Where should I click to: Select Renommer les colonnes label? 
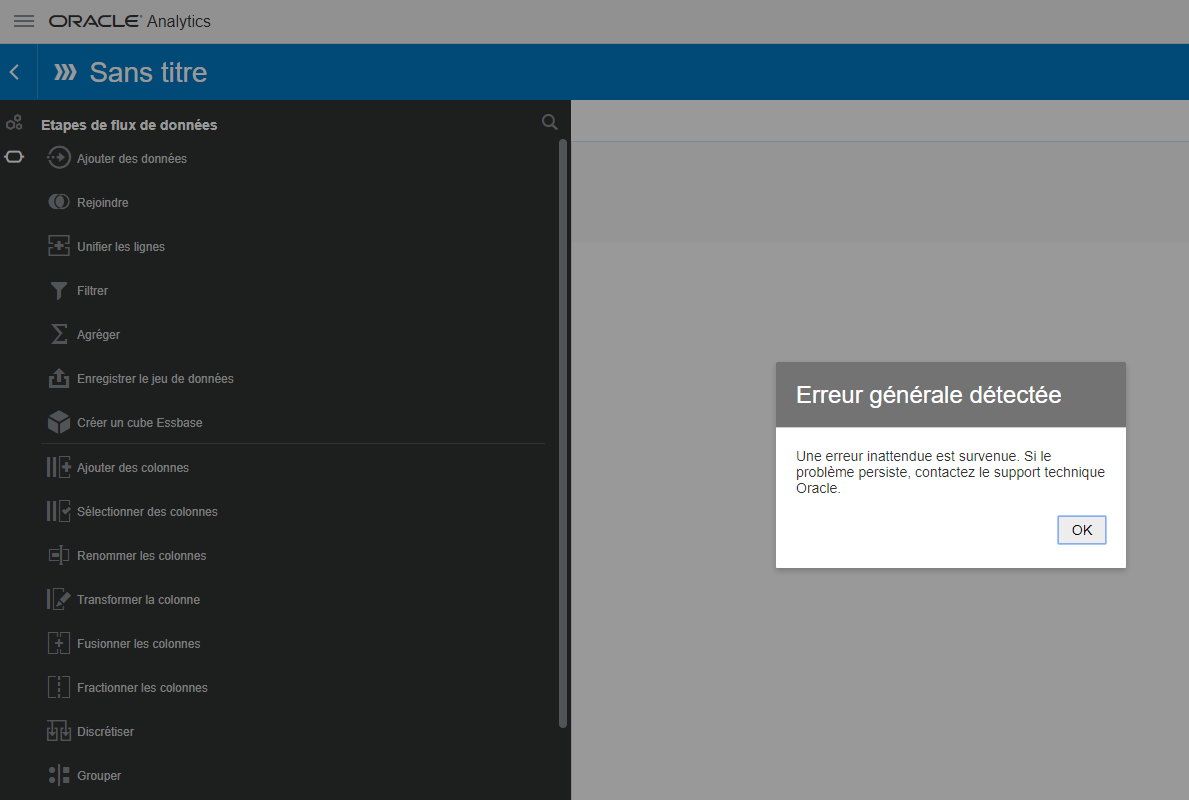[x=142, y=556]
